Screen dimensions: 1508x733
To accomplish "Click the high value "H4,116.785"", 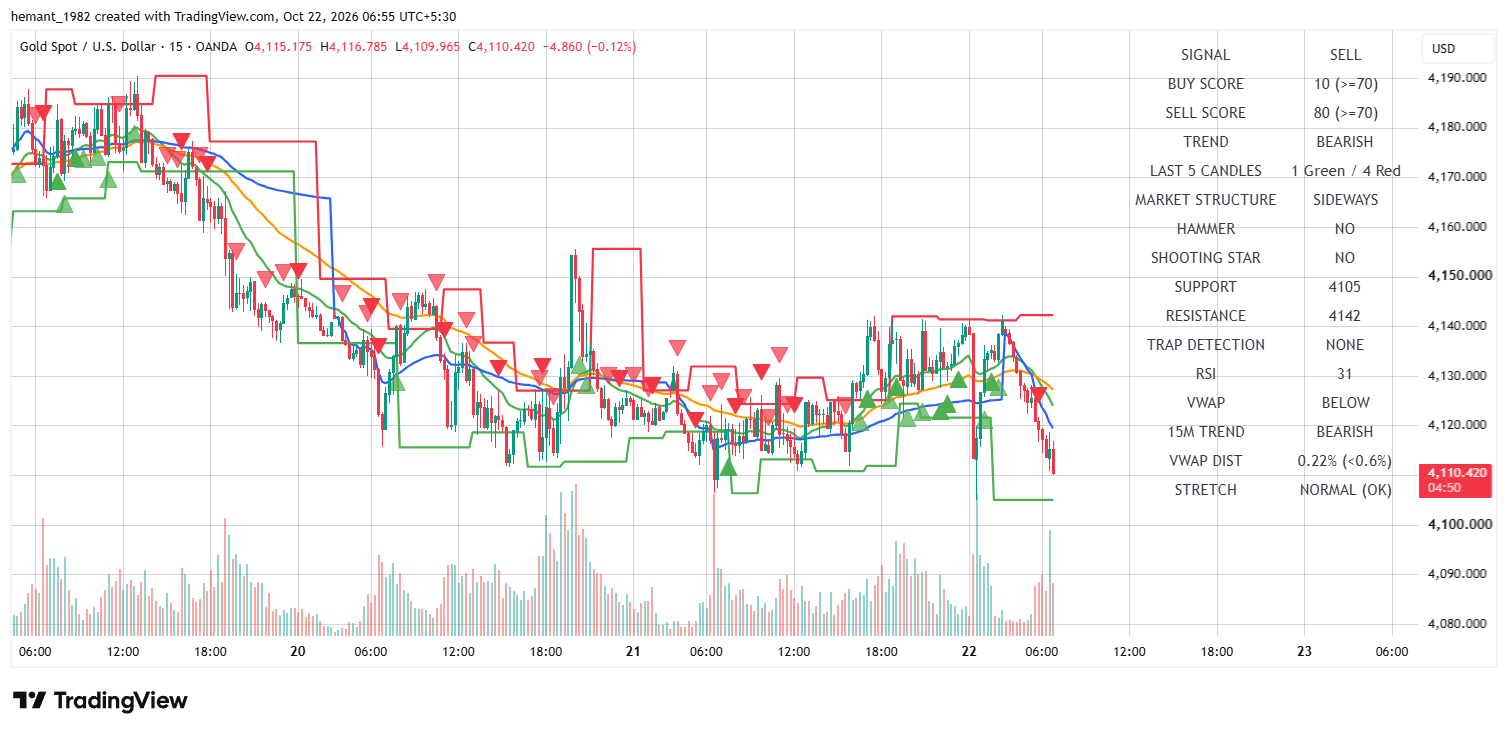I will (x=353, y=46).
